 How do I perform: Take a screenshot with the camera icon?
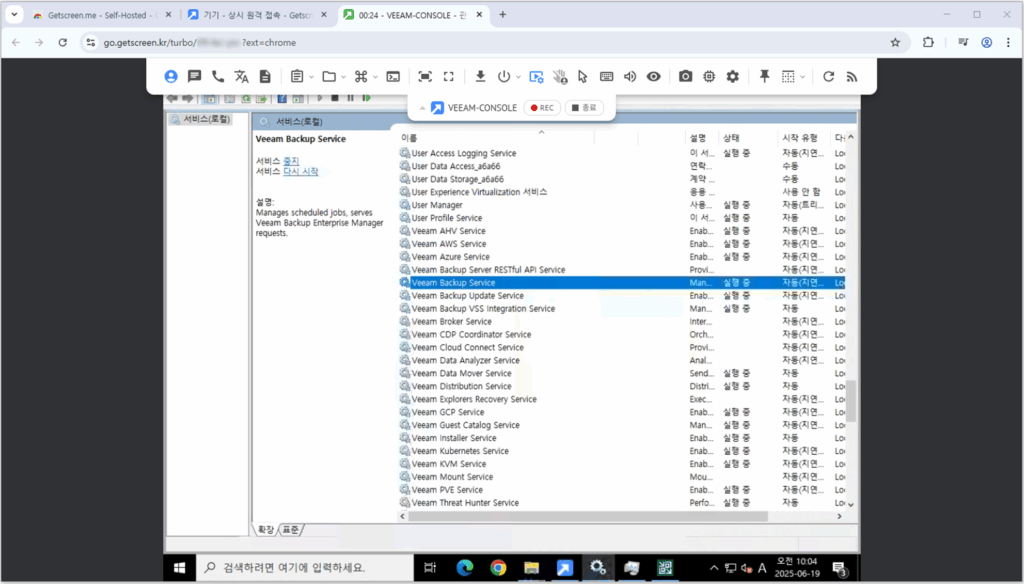click(x=685, y=76)
